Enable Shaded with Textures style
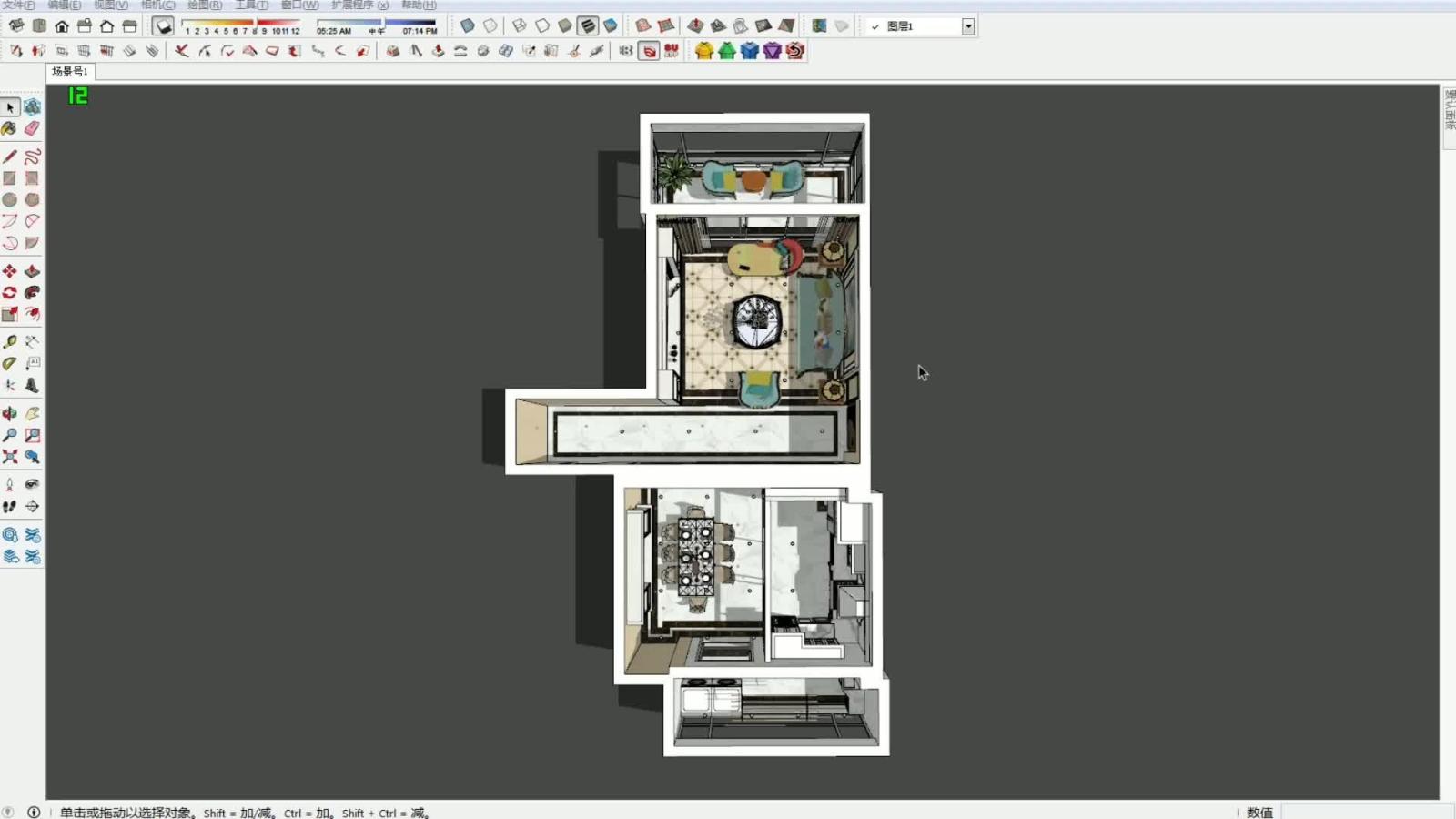Viewport: 1456px width, 819px height. click(588, 26)
